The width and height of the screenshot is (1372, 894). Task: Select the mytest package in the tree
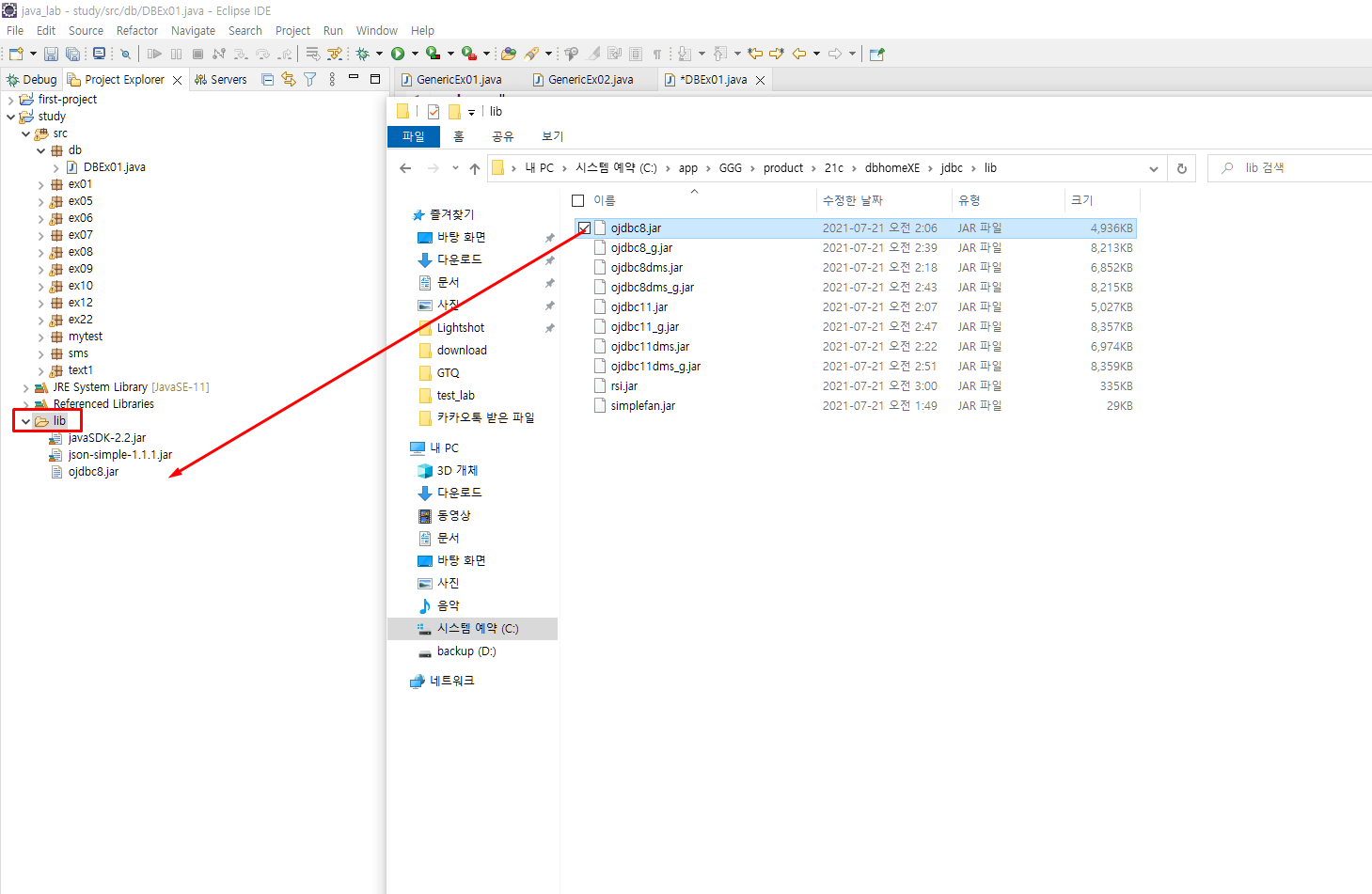coord(85,337)
